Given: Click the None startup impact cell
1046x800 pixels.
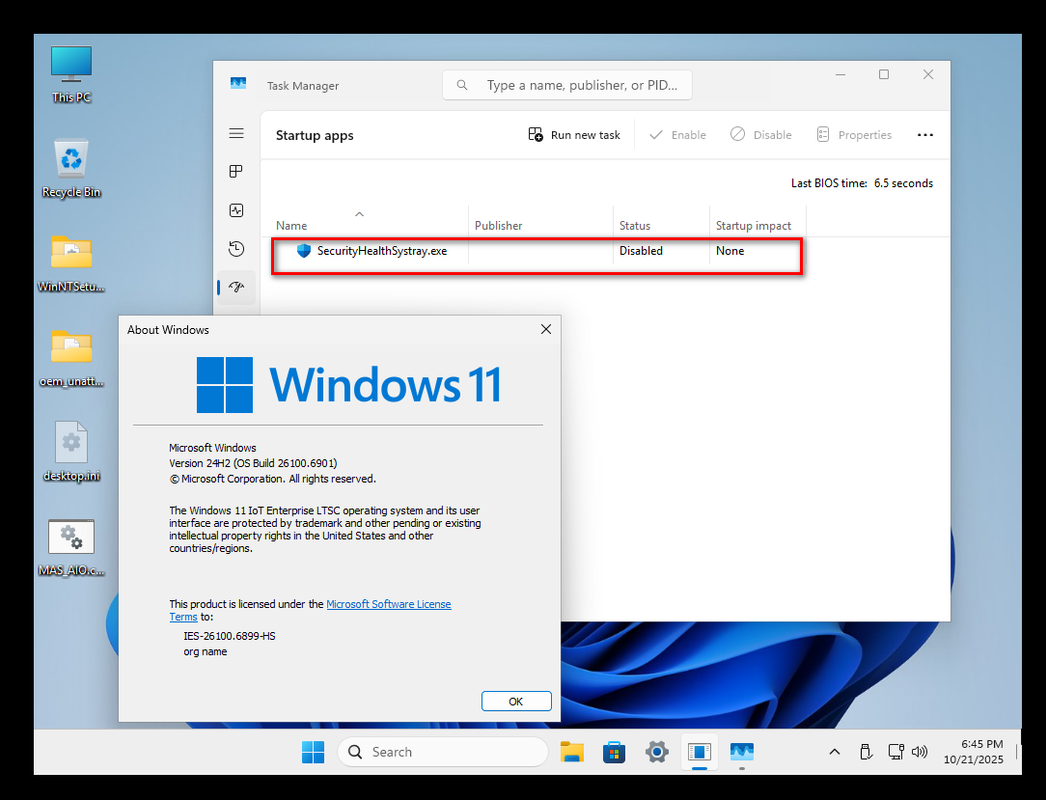Looking at the screenshot, I should click(x=730, y=251).
